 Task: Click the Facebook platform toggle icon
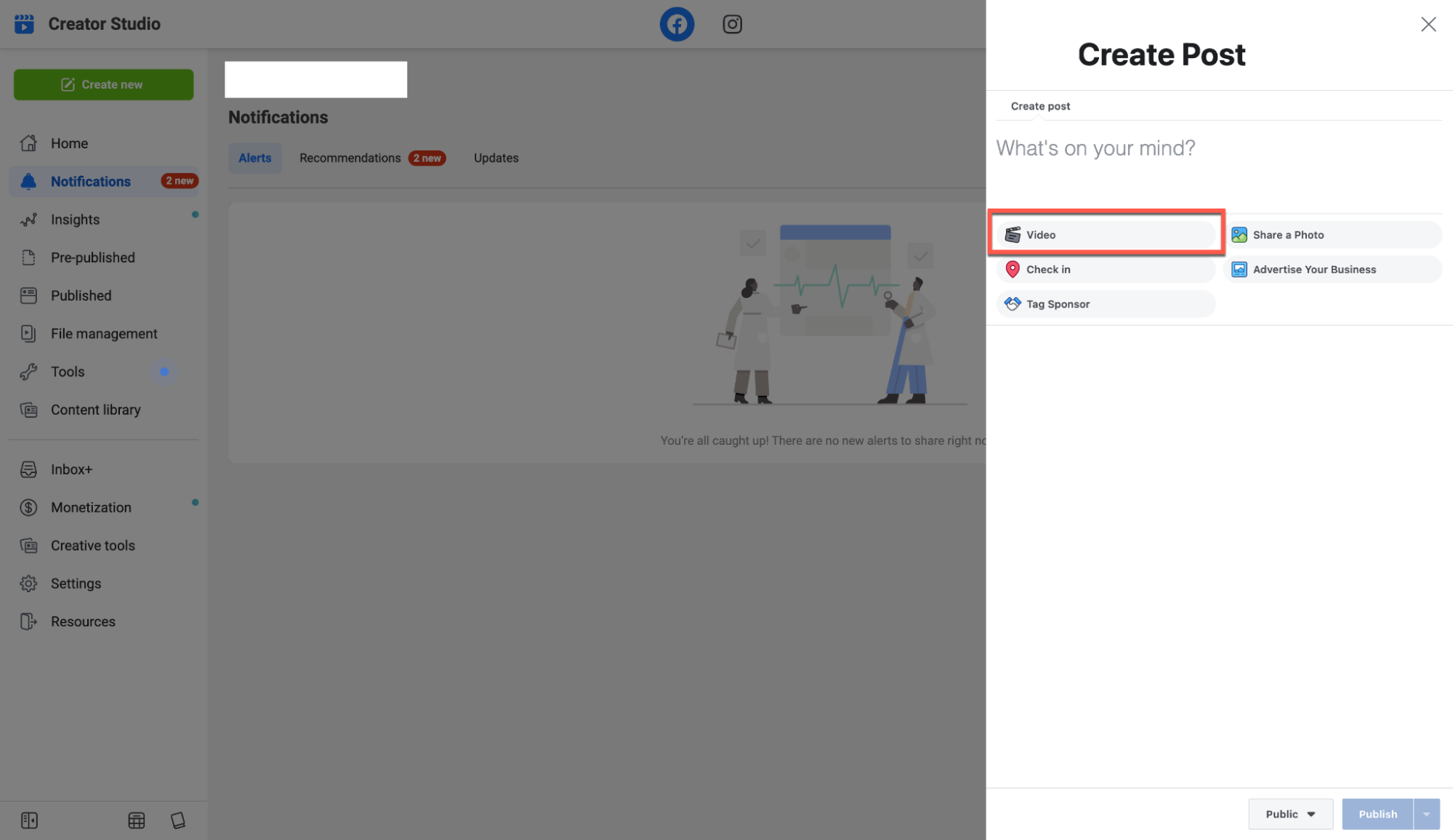tap(677, 23)
